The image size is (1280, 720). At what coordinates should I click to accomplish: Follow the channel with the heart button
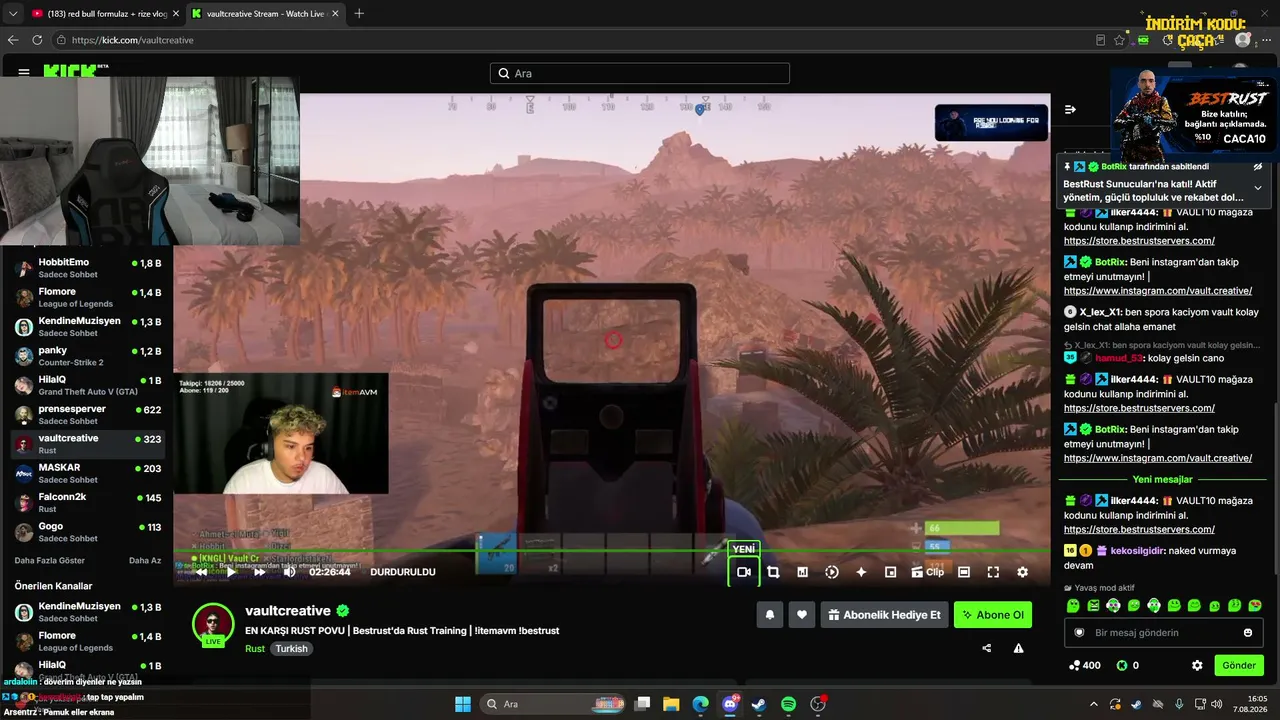801,615
